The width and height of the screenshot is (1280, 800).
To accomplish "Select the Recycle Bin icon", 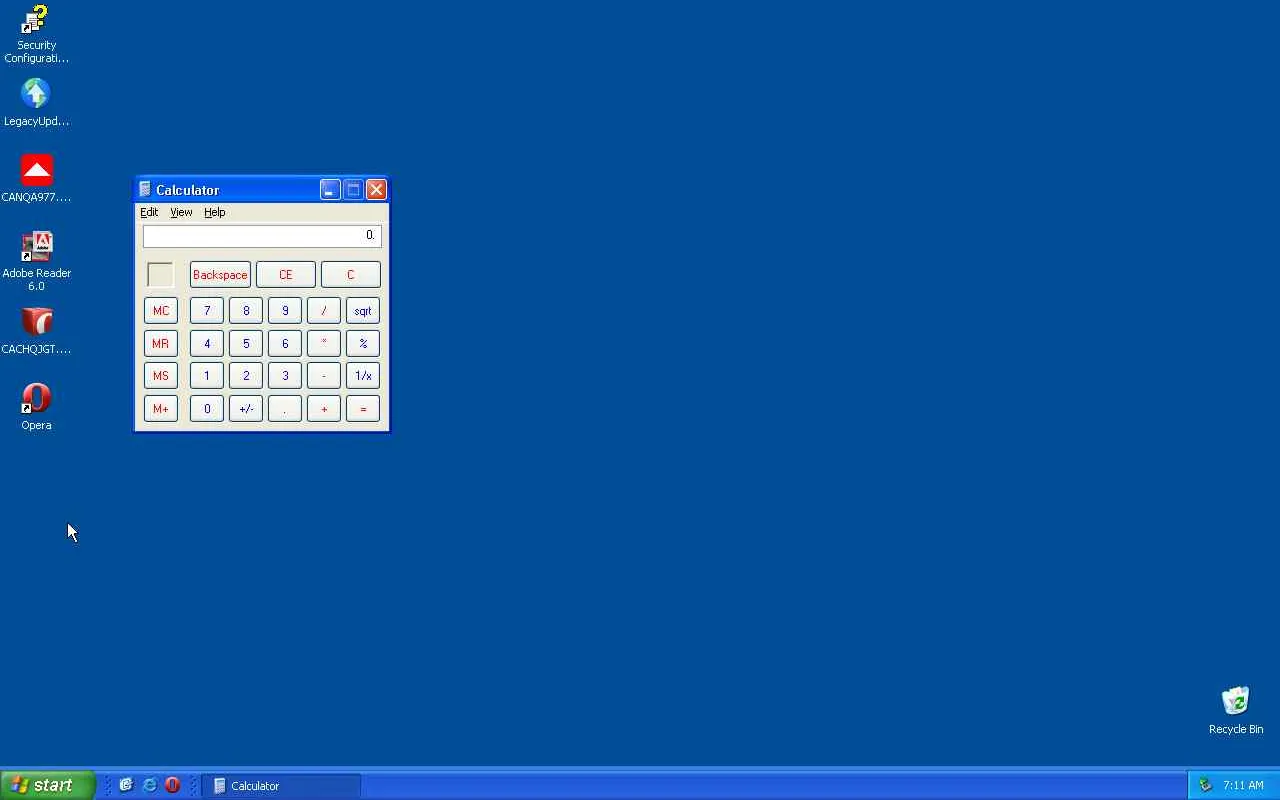I will point(1236,711).
